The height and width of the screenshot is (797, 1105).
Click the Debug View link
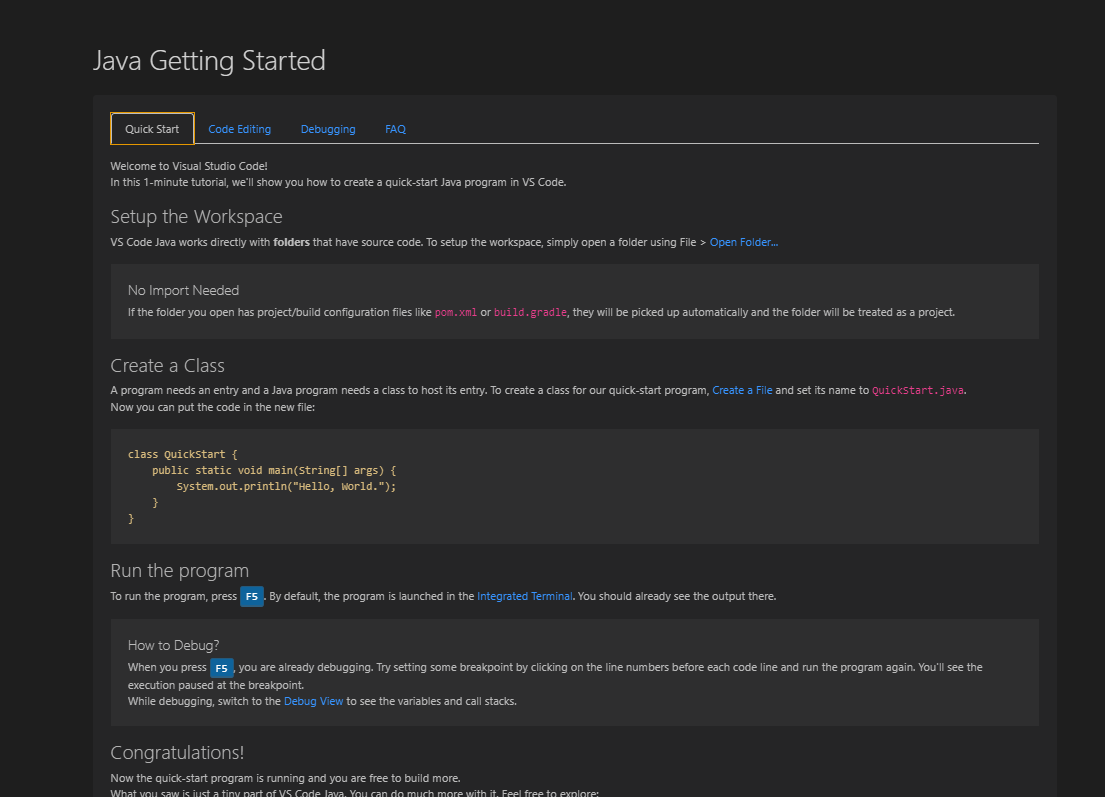click(x=313, y=701)
